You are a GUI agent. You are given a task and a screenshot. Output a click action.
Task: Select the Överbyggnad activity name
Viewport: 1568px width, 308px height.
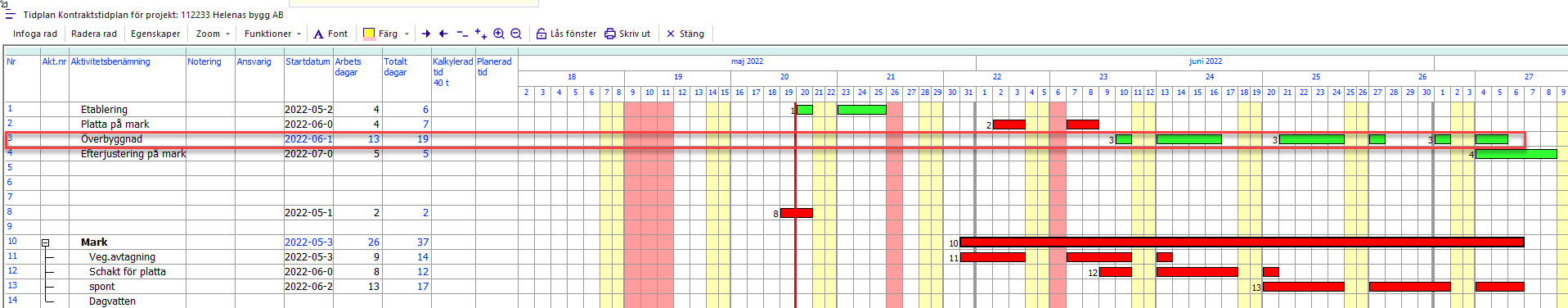click(111, 139)
